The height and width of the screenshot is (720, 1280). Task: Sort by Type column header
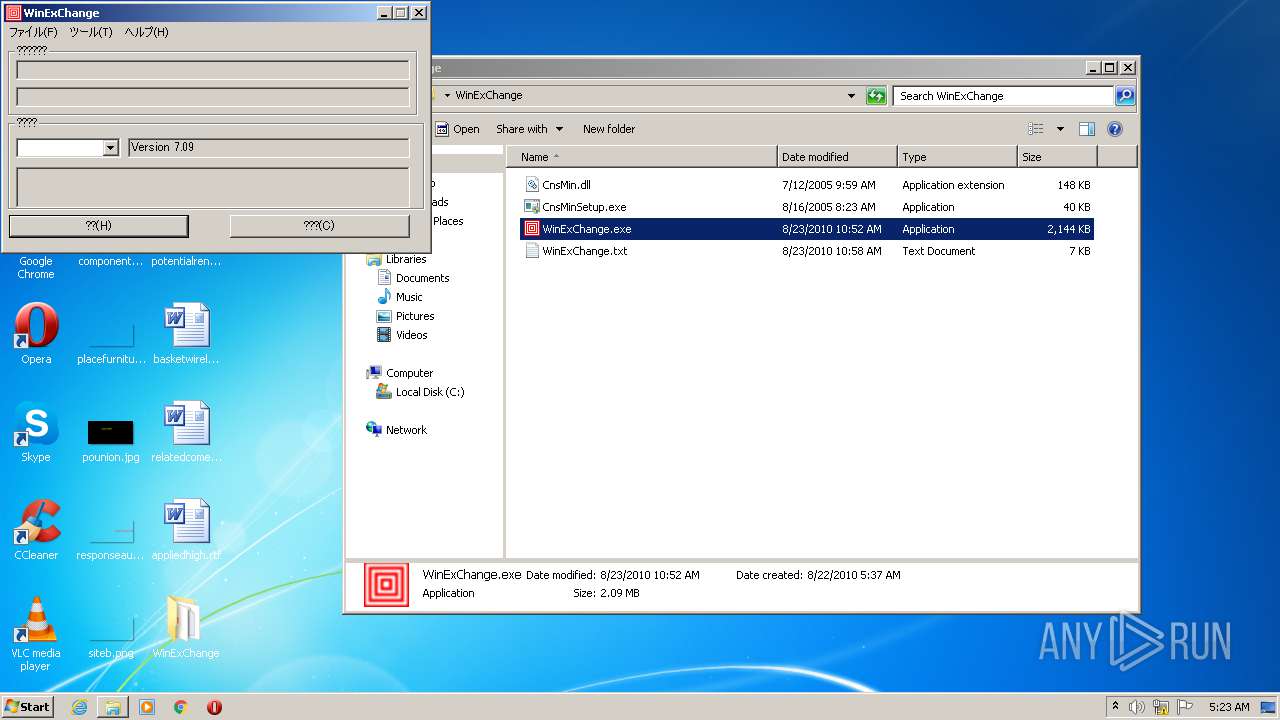pos(957,157)
